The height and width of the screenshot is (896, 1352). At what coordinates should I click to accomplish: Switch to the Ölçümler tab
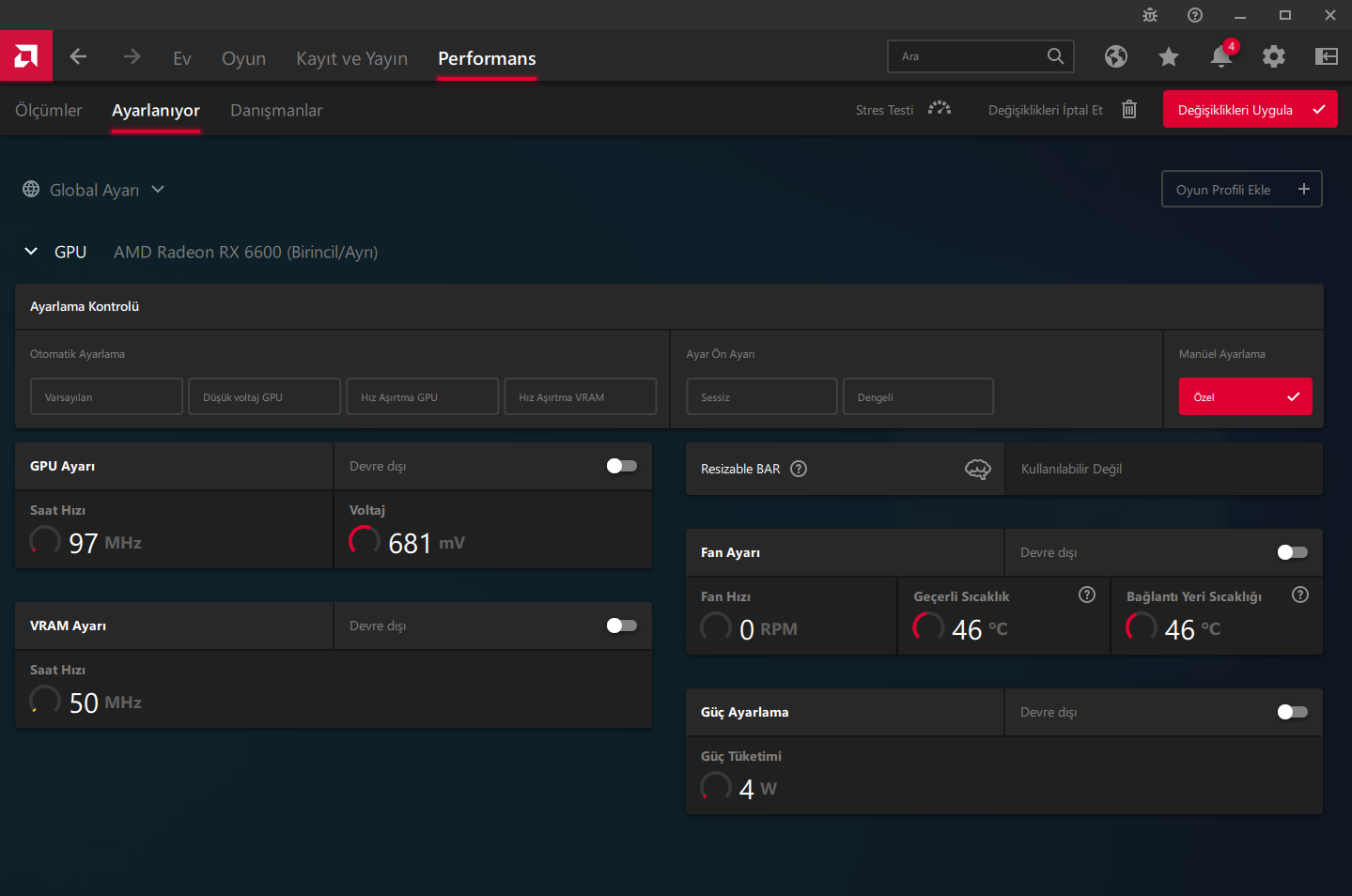(49, 110)
